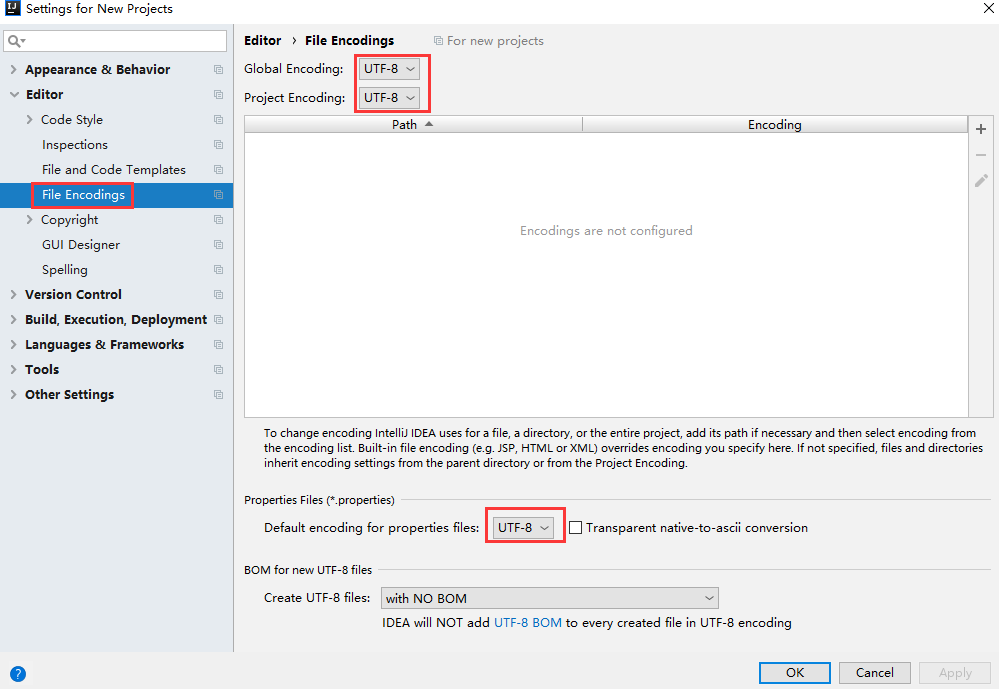The width and height of the screenshot is (999, 689).
Task: Open the help question mark icon
Action: [17, 674]
